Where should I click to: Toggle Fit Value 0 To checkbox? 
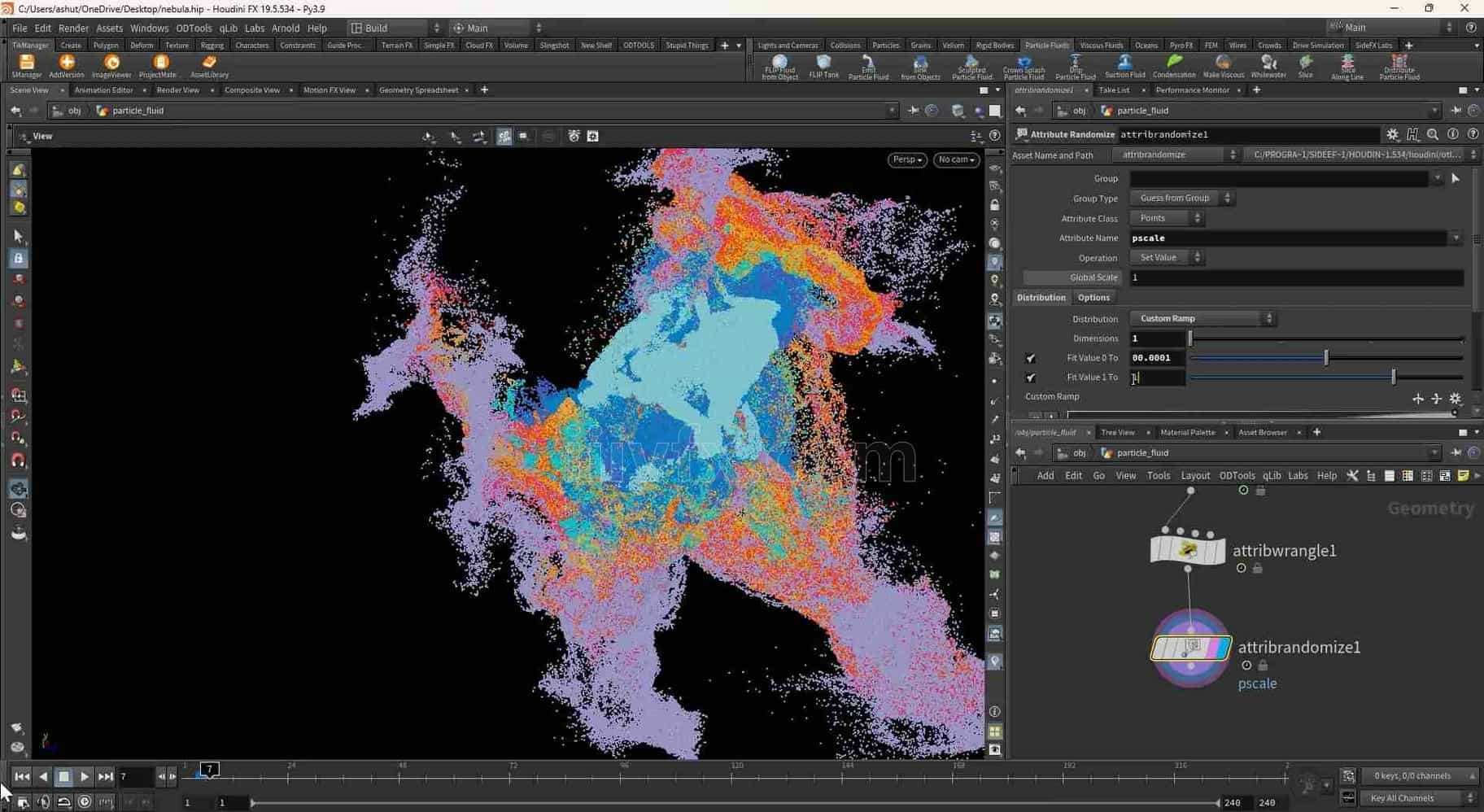click(x=1031, y=358)
